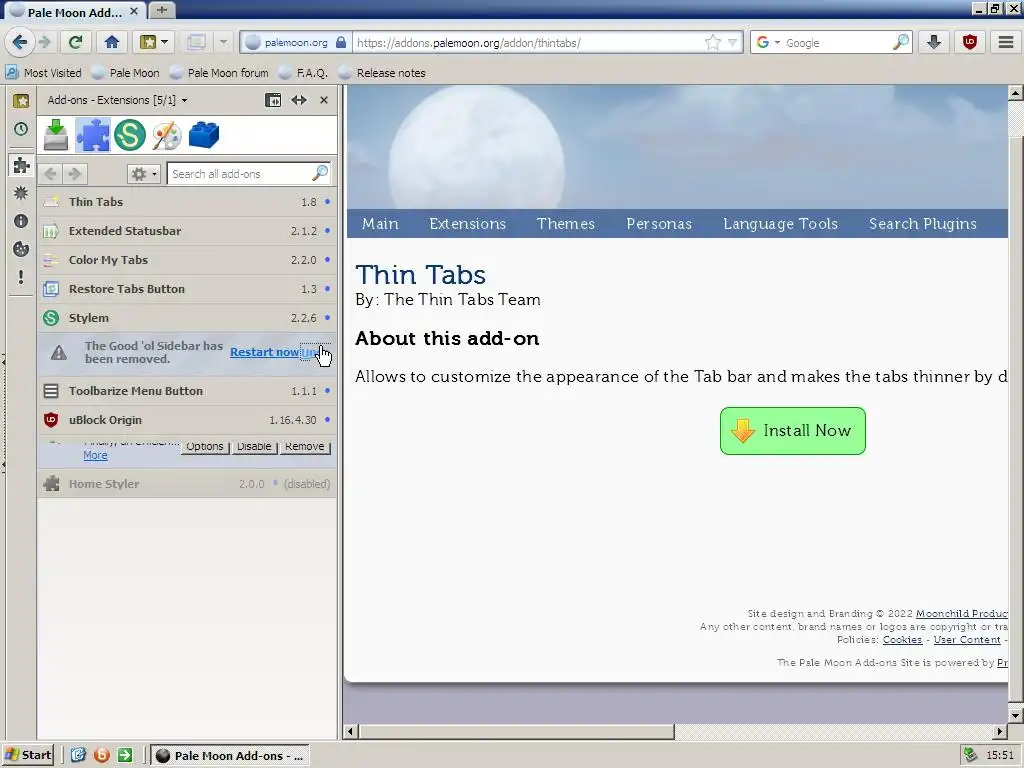The image size is (1024, 768).
Task: Open the Plugins lego brick category
Action: tap(204, 135)
